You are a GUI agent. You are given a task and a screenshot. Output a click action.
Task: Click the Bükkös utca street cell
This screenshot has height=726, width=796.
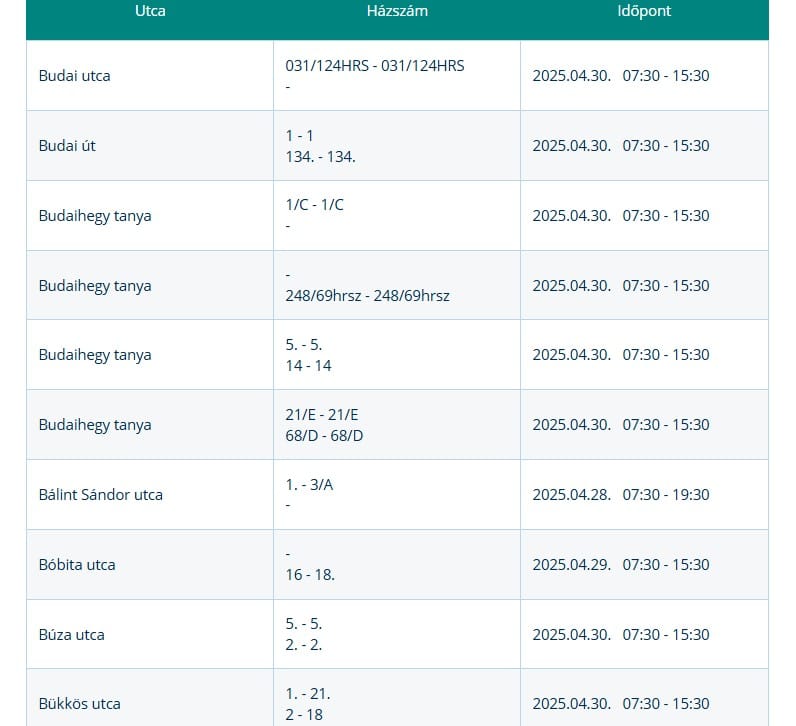79,704
